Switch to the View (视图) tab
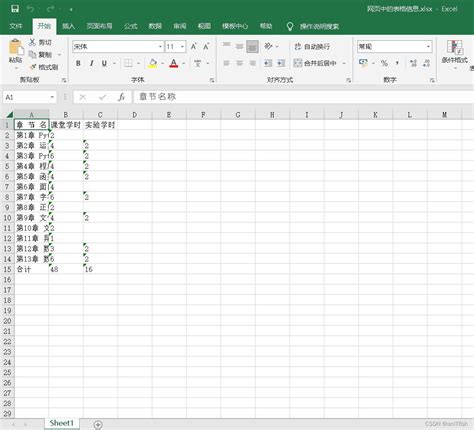Screen dimensions: 474x430 [x=204, y=26]
